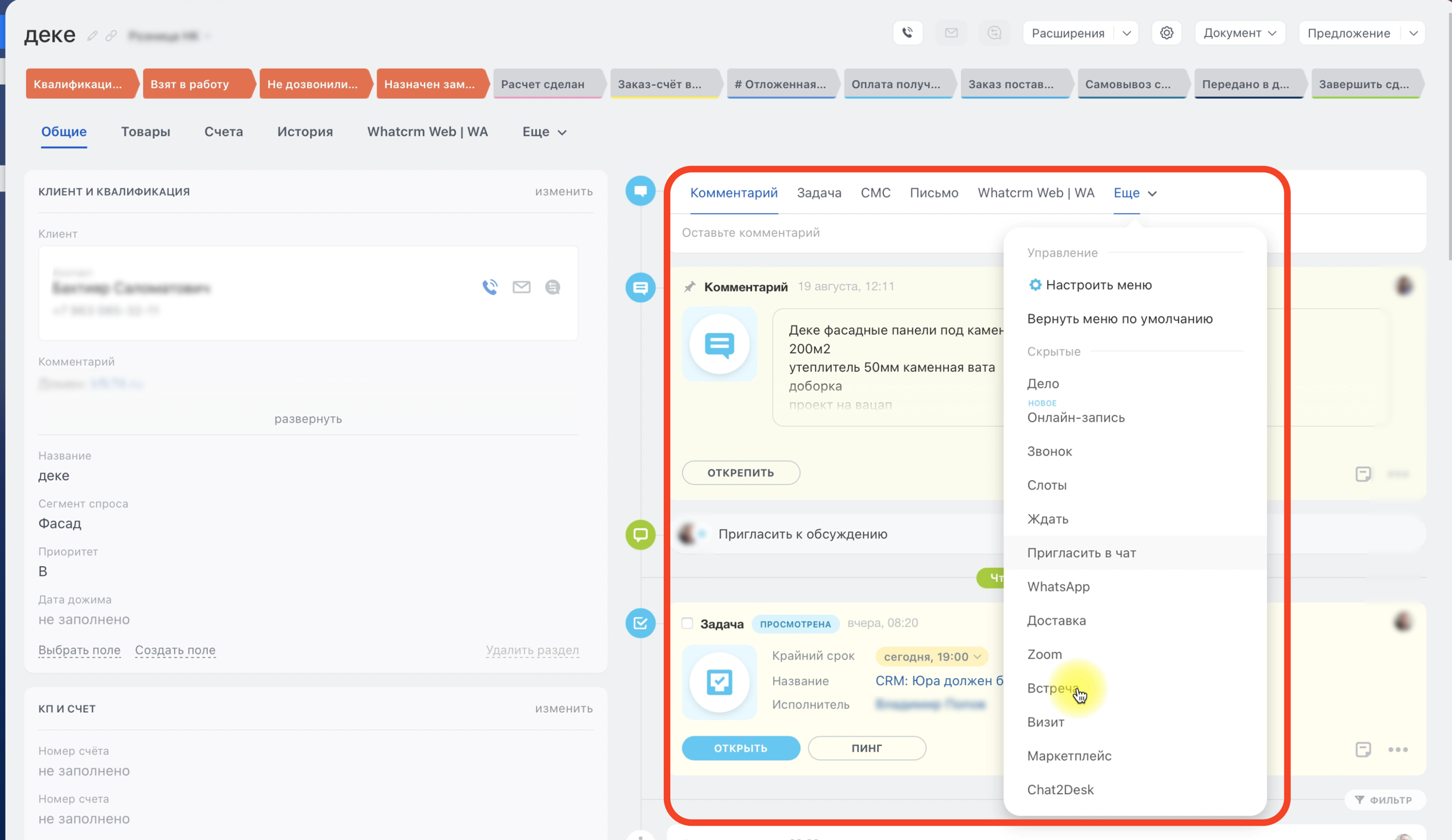Viewport: 1452px width, 840px height.
Task: Check the Задача completion checkbox
Action: coord(687,623)
